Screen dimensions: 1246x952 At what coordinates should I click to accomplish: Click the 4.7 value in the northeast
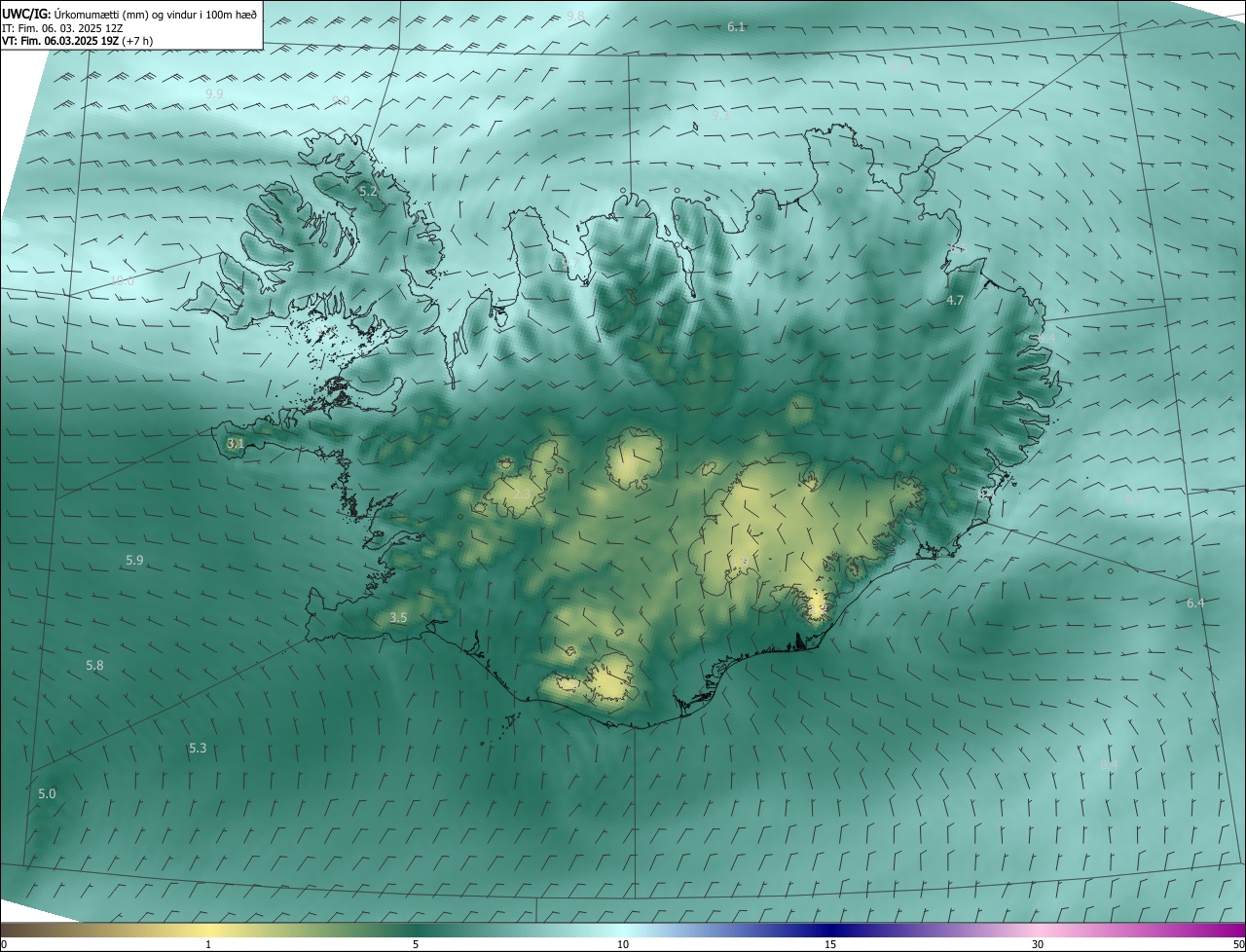(955, 301)
